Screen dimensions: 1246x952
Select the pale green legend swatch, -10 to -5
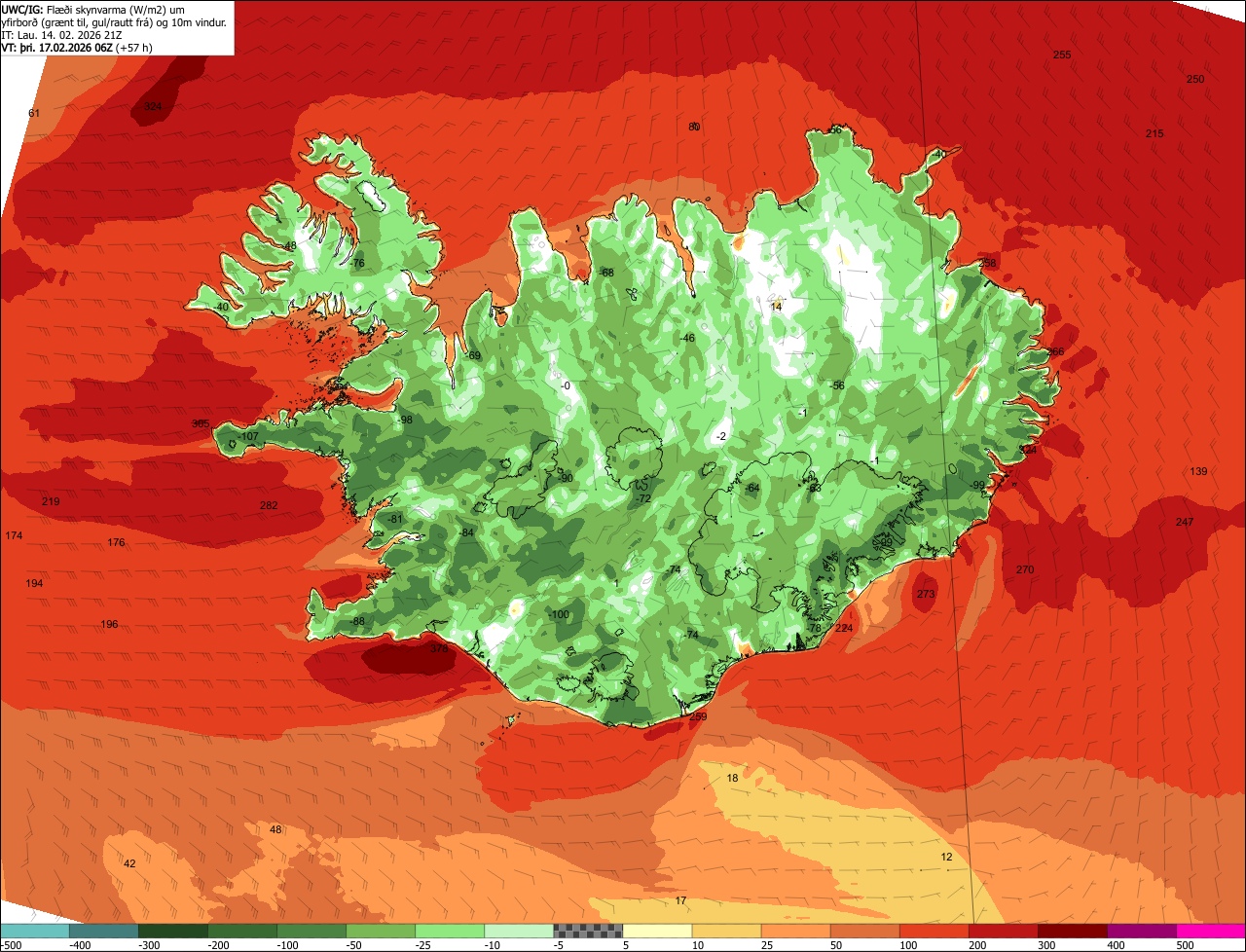click(519, 932)
